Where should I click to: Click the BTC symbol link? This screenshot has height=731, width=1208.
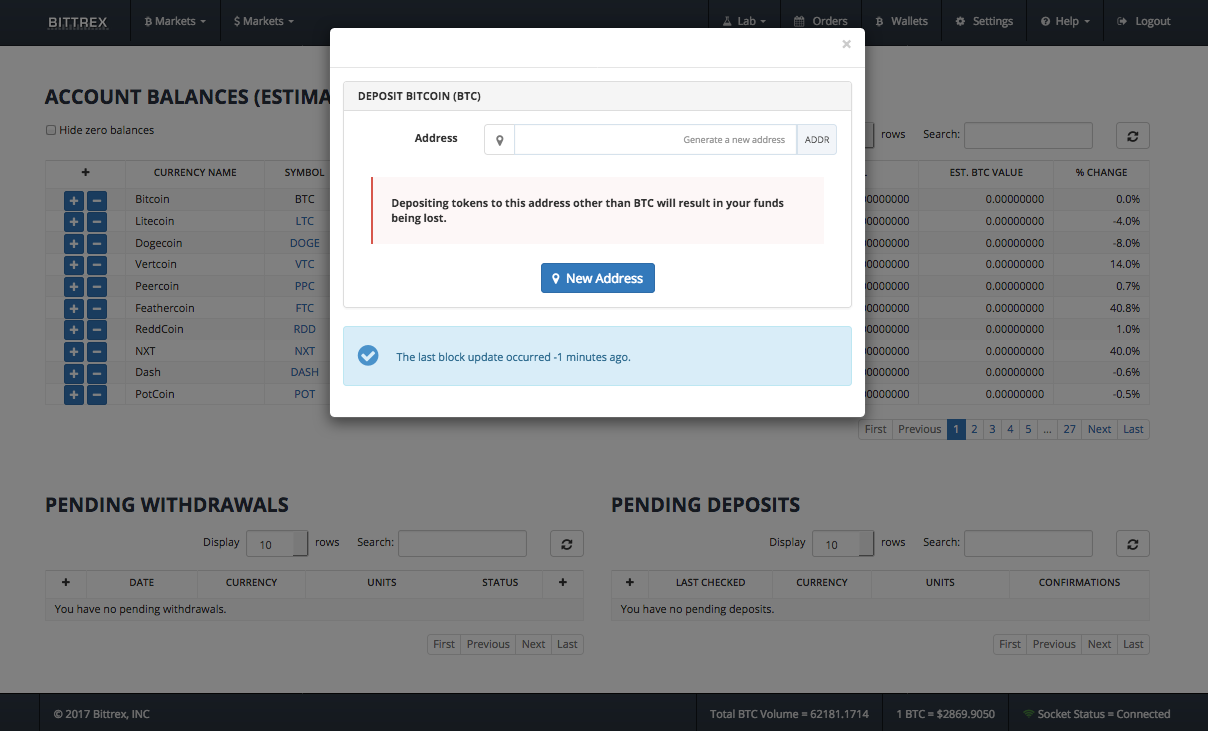coord(305,199)
